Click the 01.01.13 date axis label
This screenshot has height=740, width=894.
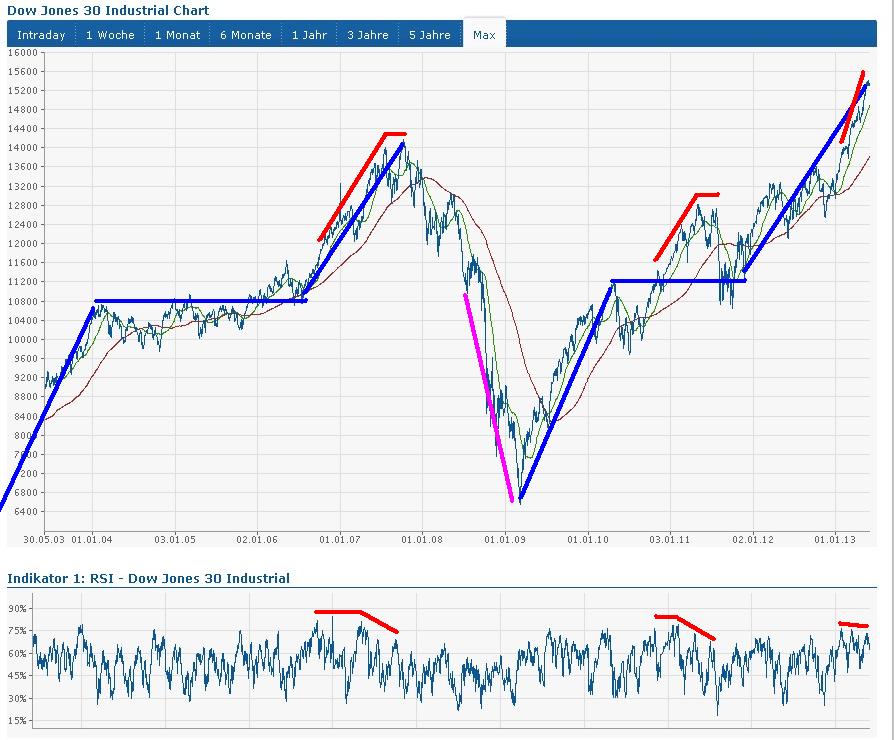click(835, 539)
